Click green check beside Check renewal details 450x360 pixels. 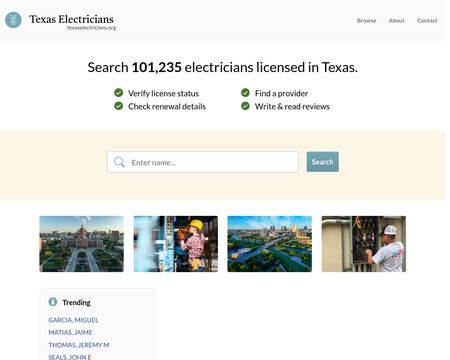click(119, 106)
